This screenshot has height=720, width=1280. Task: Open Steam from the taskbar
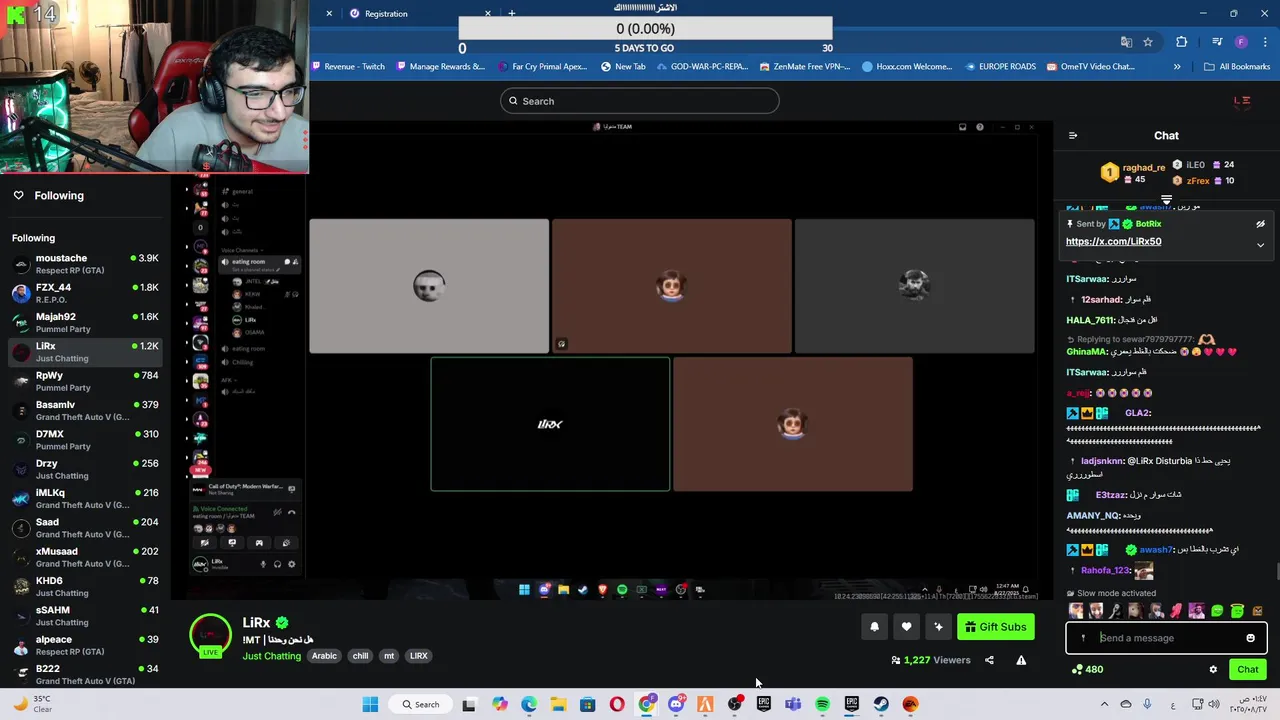tap(881, 704)
